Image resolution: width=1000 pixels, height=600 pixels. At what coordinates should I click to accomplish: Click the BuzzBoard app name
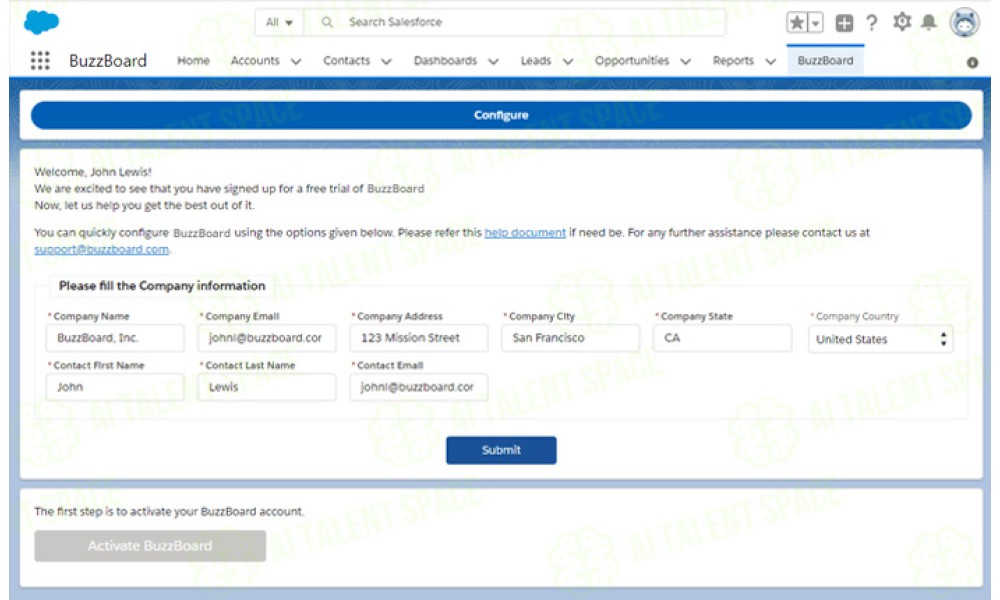(x=108, y=61)
